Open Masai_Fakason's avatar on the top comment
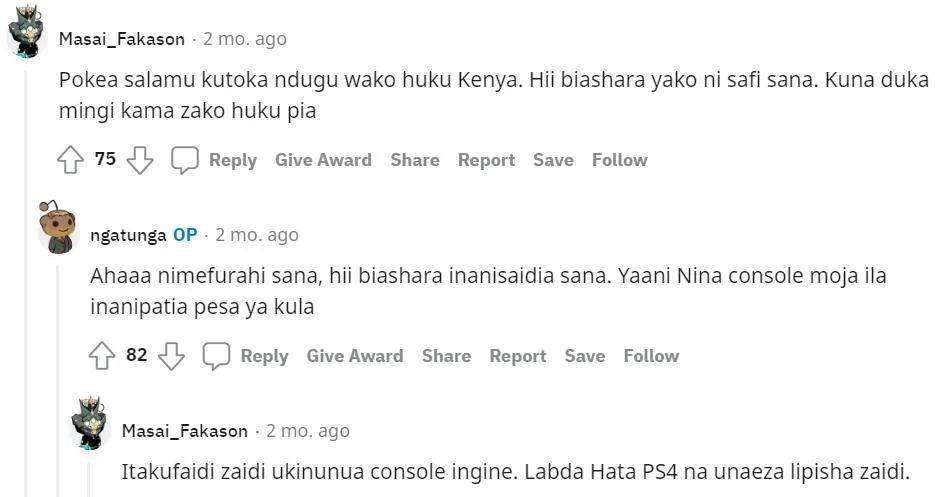This screenshot has width=935, height=497. pyautogui.click(x=28, y=34)
